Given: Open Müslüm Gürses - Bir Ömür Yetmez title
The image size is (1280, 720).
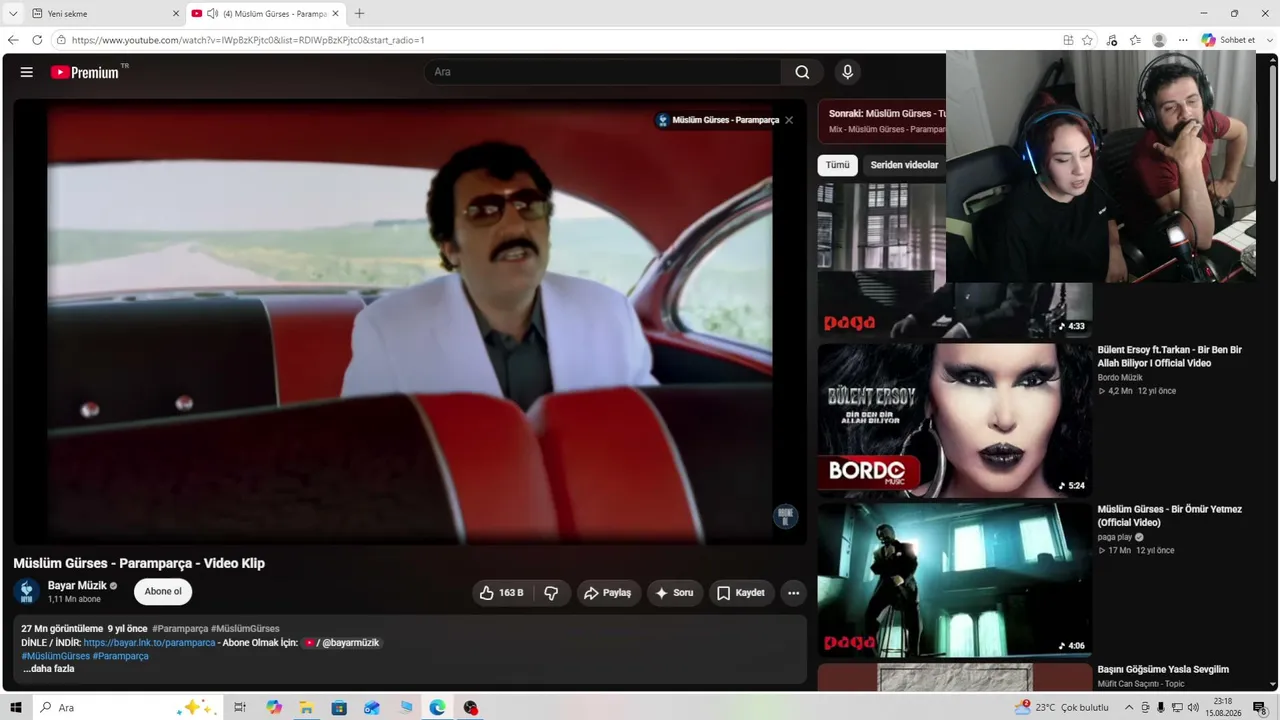Looking at the screenshot, I should point(1170,516).
